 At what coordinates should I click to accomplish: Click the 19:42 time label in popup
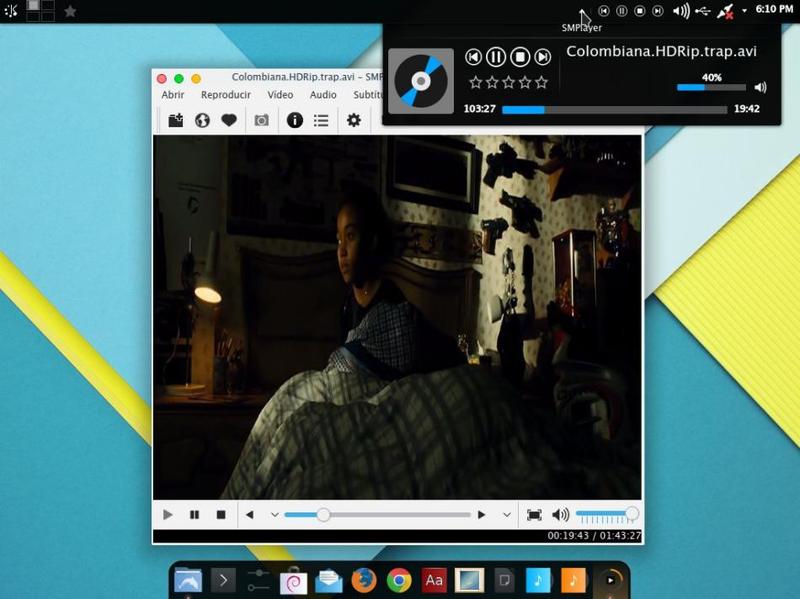[x=747, y=109]
